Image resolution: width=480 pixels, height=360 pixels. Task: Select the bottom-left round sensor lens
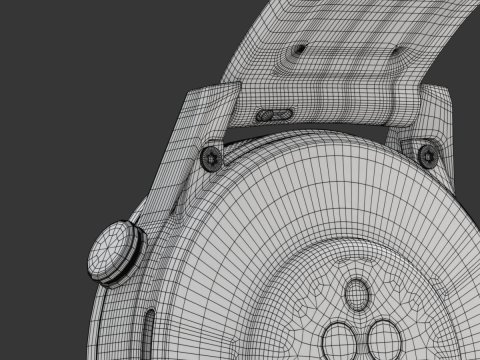(340, 342)
